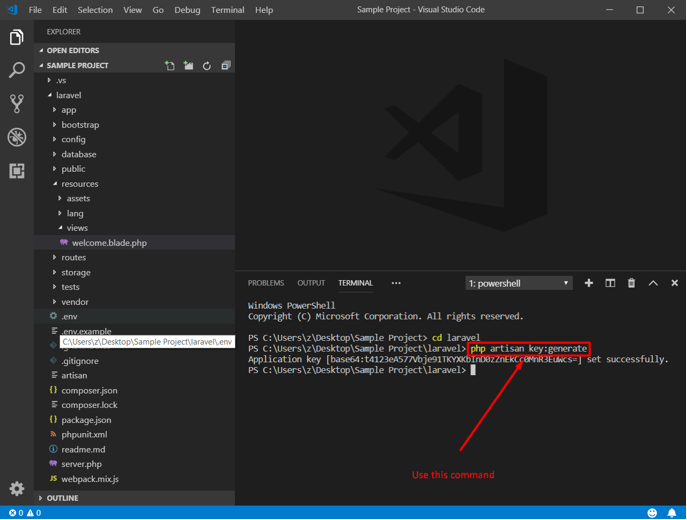This screenshot has width=687, height=520.
Task: Open the Explorer view in the activity bar
Action: click(17, 37)
